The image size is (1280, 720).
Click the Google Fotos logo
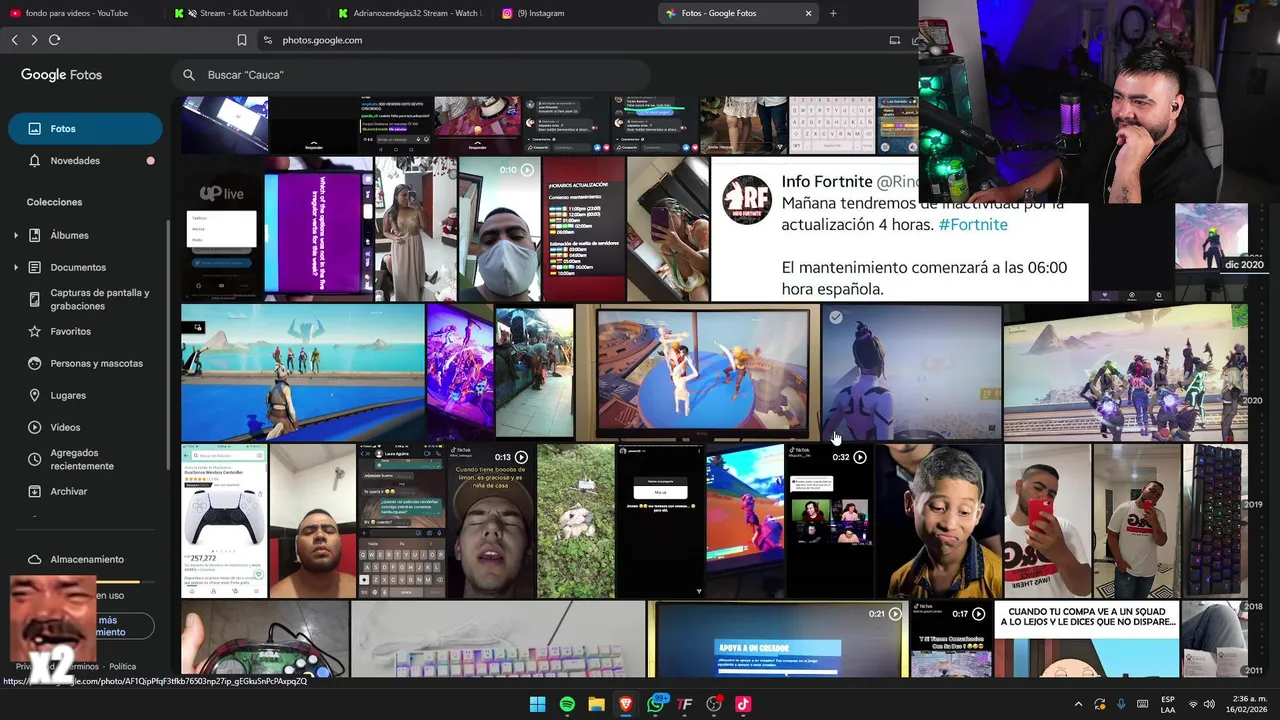click(x=61, y=75)
